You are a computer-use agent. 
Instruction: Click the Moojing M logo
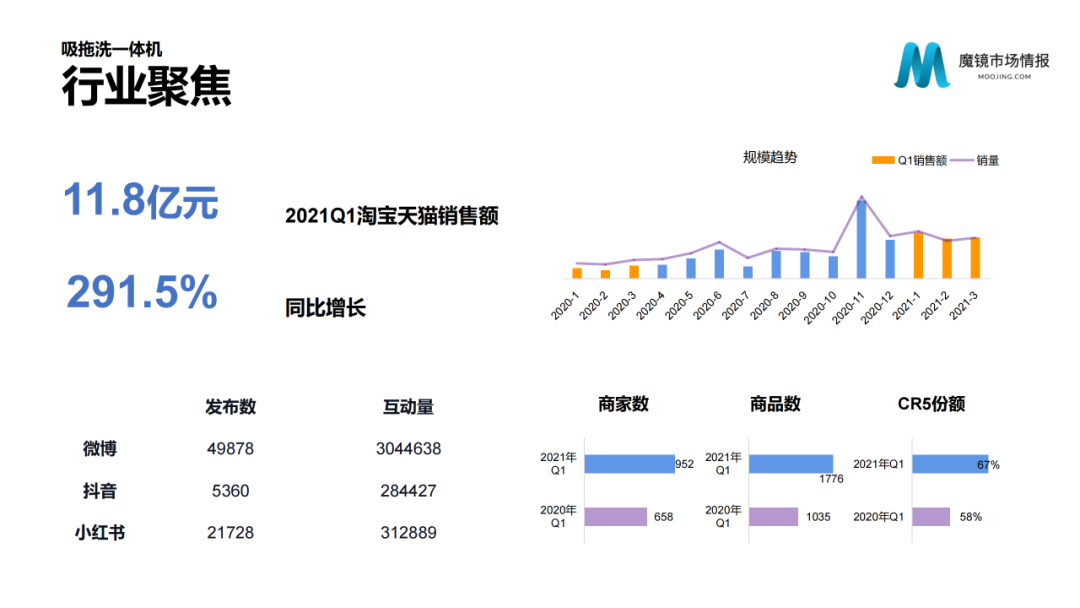922,65
